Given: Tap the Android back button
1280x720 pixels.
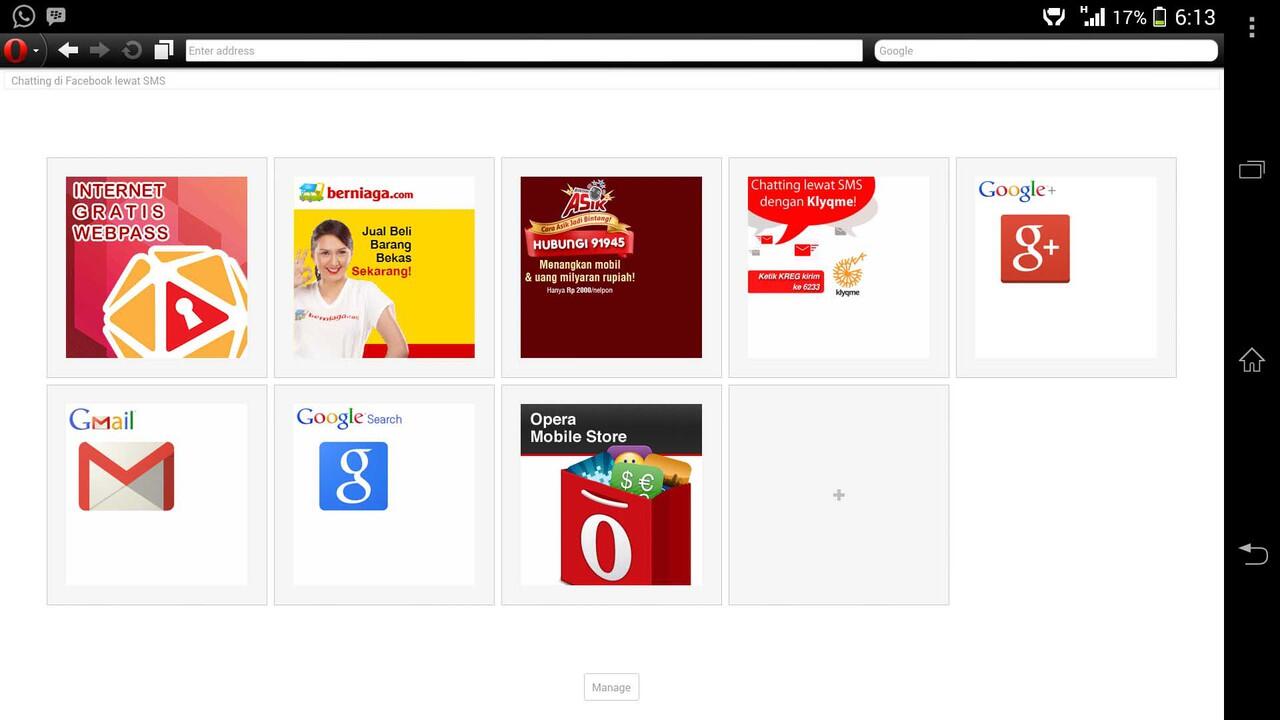Looking at the screenshot, I should [1252, 553].
